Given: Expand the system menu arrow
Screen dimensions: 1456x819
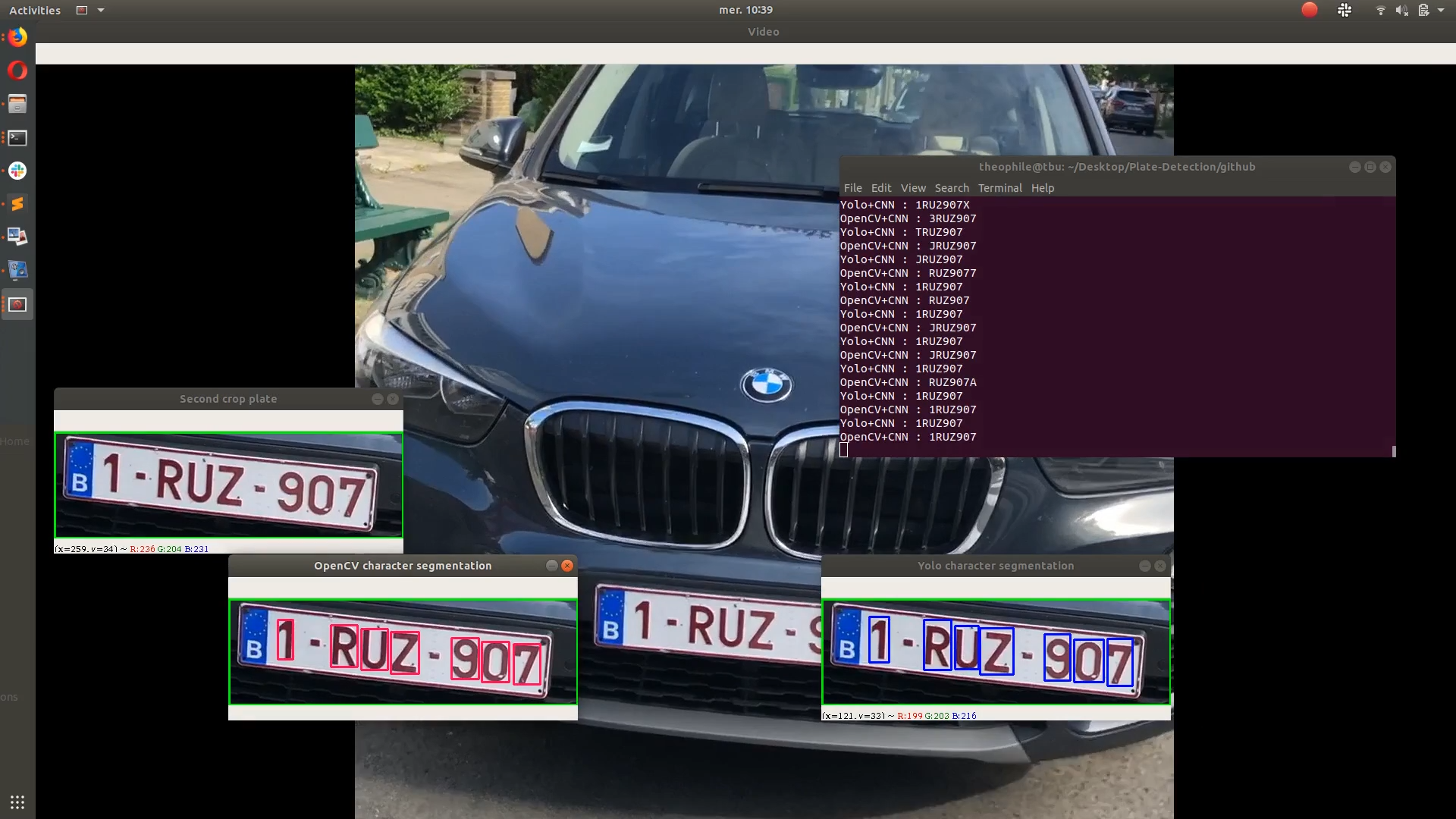Looking at the screenshot, I should pos(1441,10).
